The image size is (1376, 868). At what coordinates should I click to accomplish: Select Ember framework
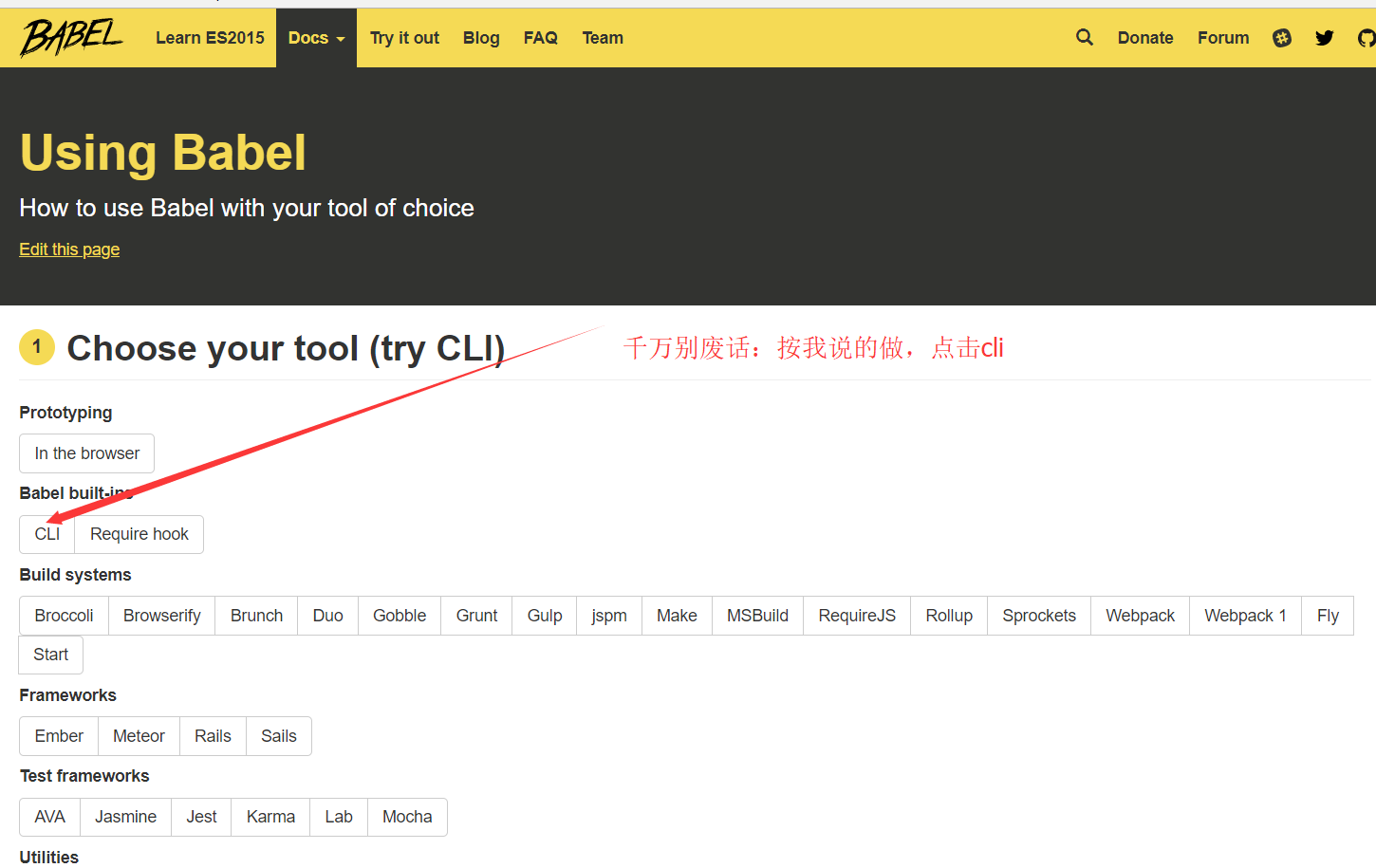tap(59, 736)
